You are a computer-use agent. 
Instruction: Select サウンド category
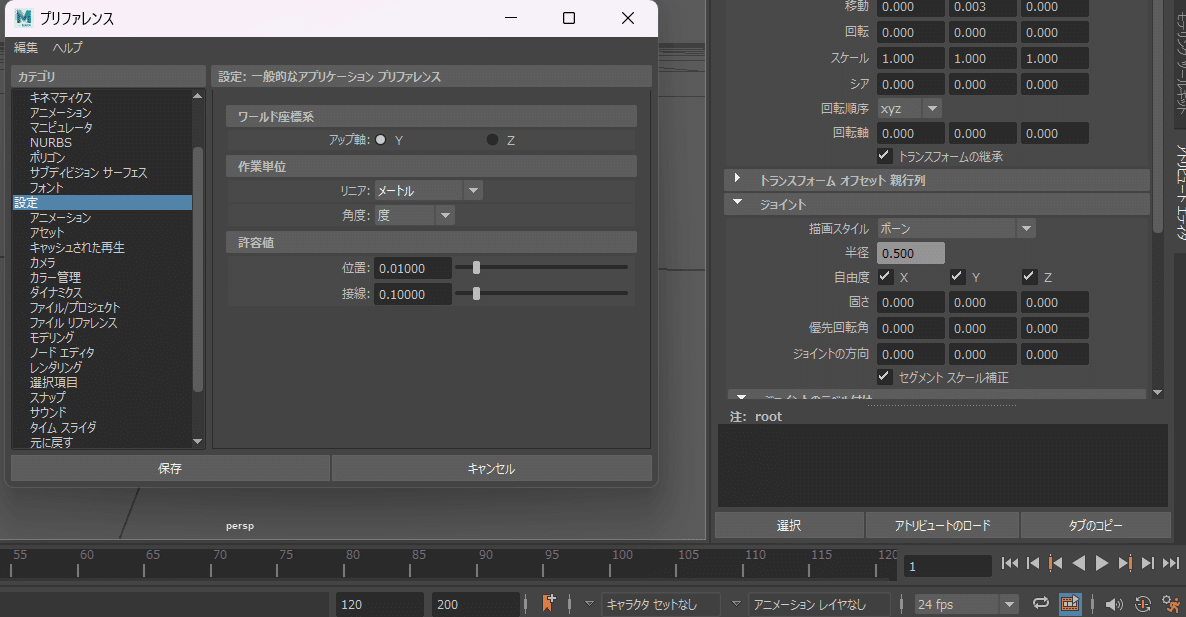[x=48, y=412]
